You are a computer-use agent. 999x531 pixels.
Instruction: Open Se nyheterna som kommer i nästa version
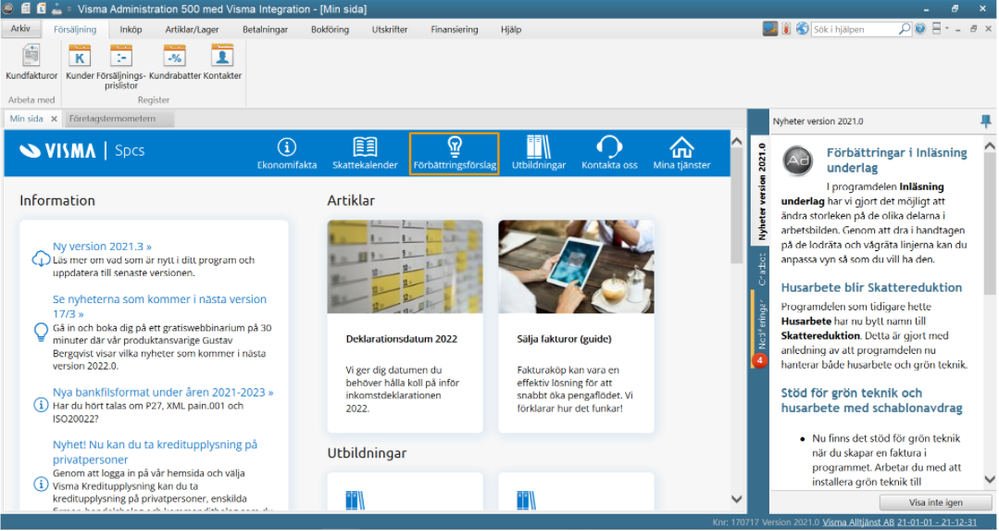pyautogui.click(x=159, y=306)
